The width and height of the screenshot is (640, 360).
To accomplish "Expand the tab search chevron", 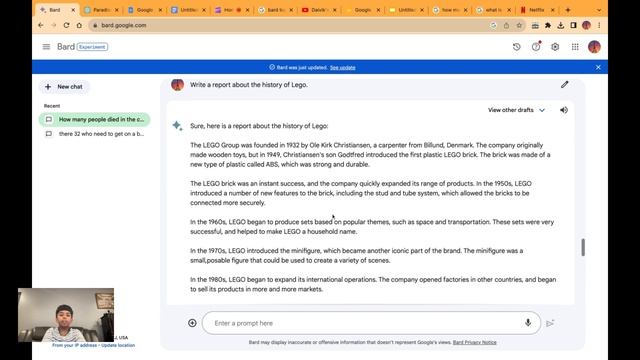I will 599,10.
